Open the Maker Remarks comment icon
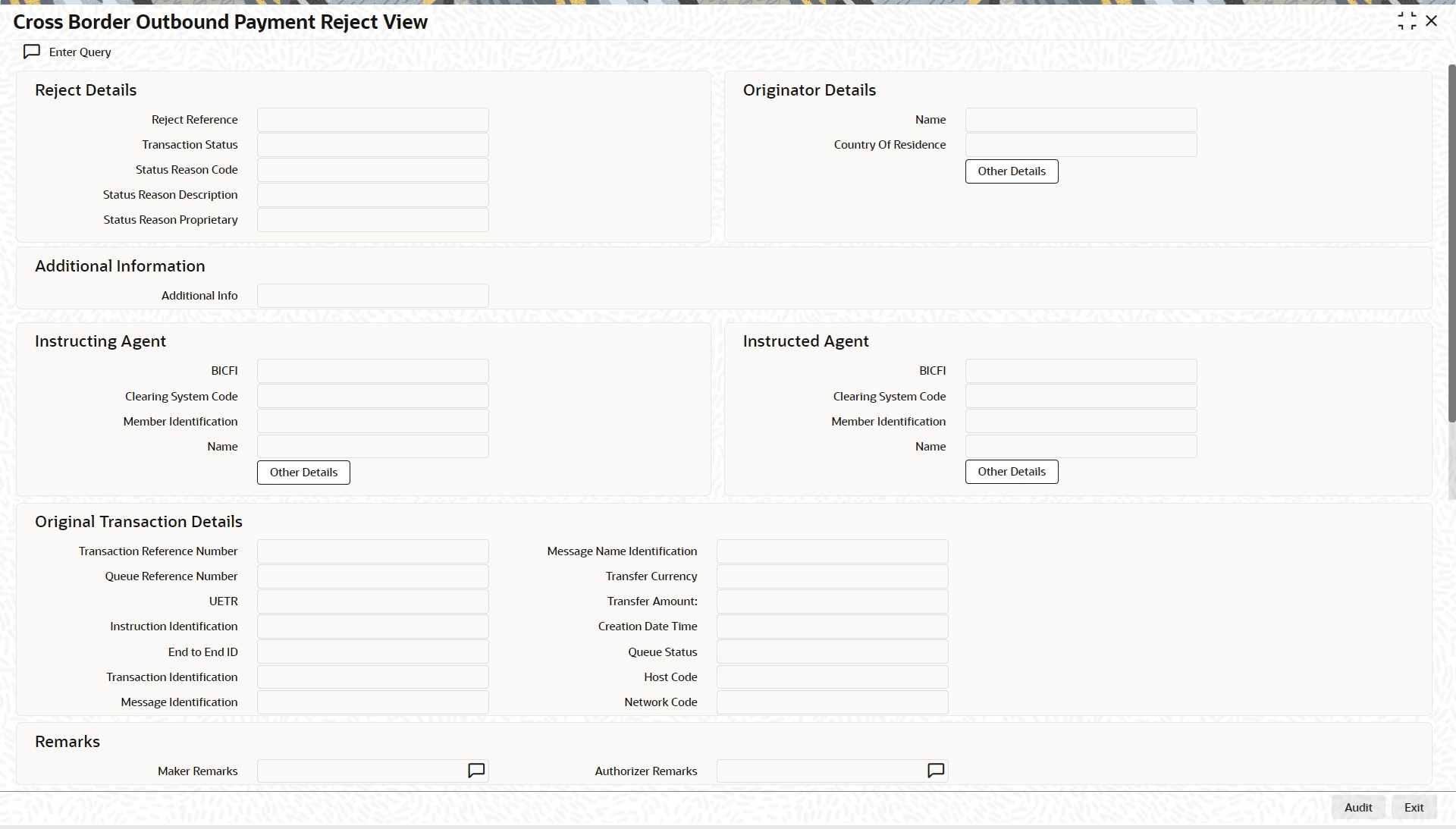Screen dimensions: 1456x829 point(476,771)
